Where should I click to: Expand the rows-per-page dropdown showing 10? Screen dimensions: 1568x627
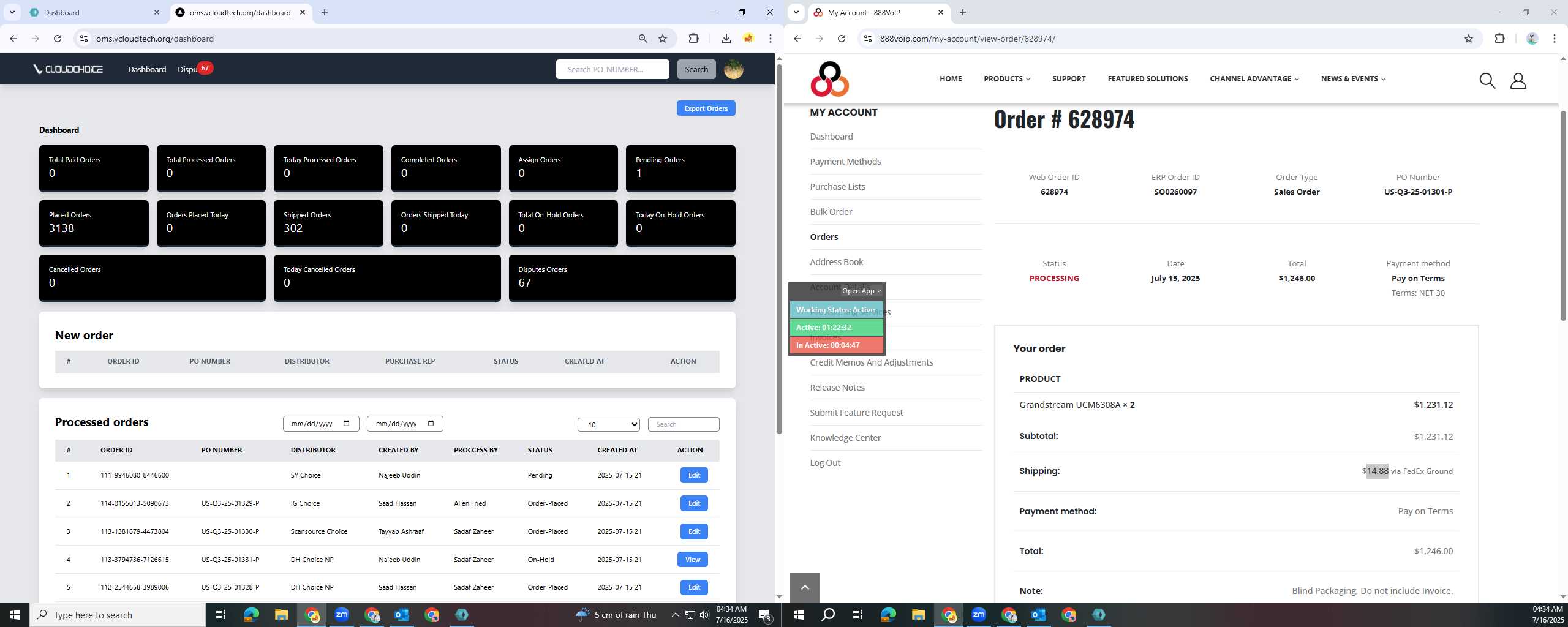pos(608,424)
